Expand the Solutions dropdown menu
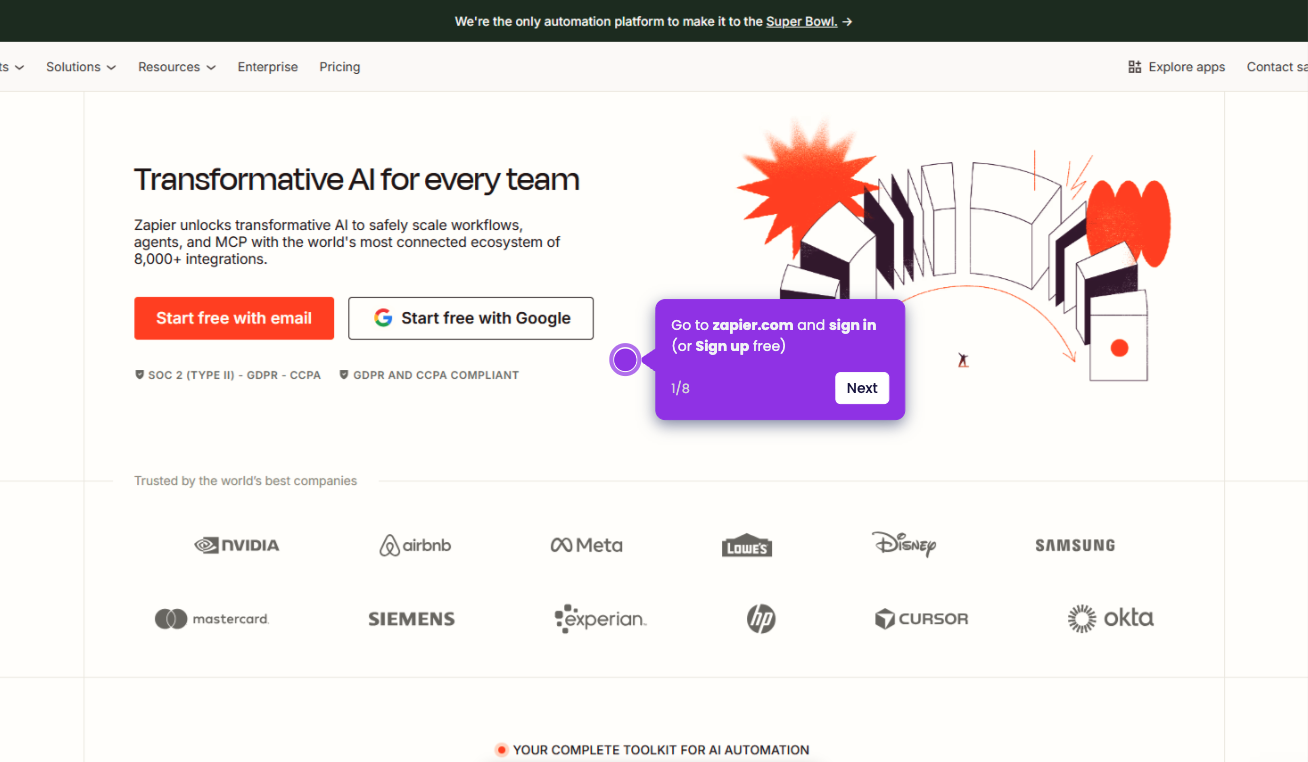Screen dimensions: 1308x762 tap(81, 67)
